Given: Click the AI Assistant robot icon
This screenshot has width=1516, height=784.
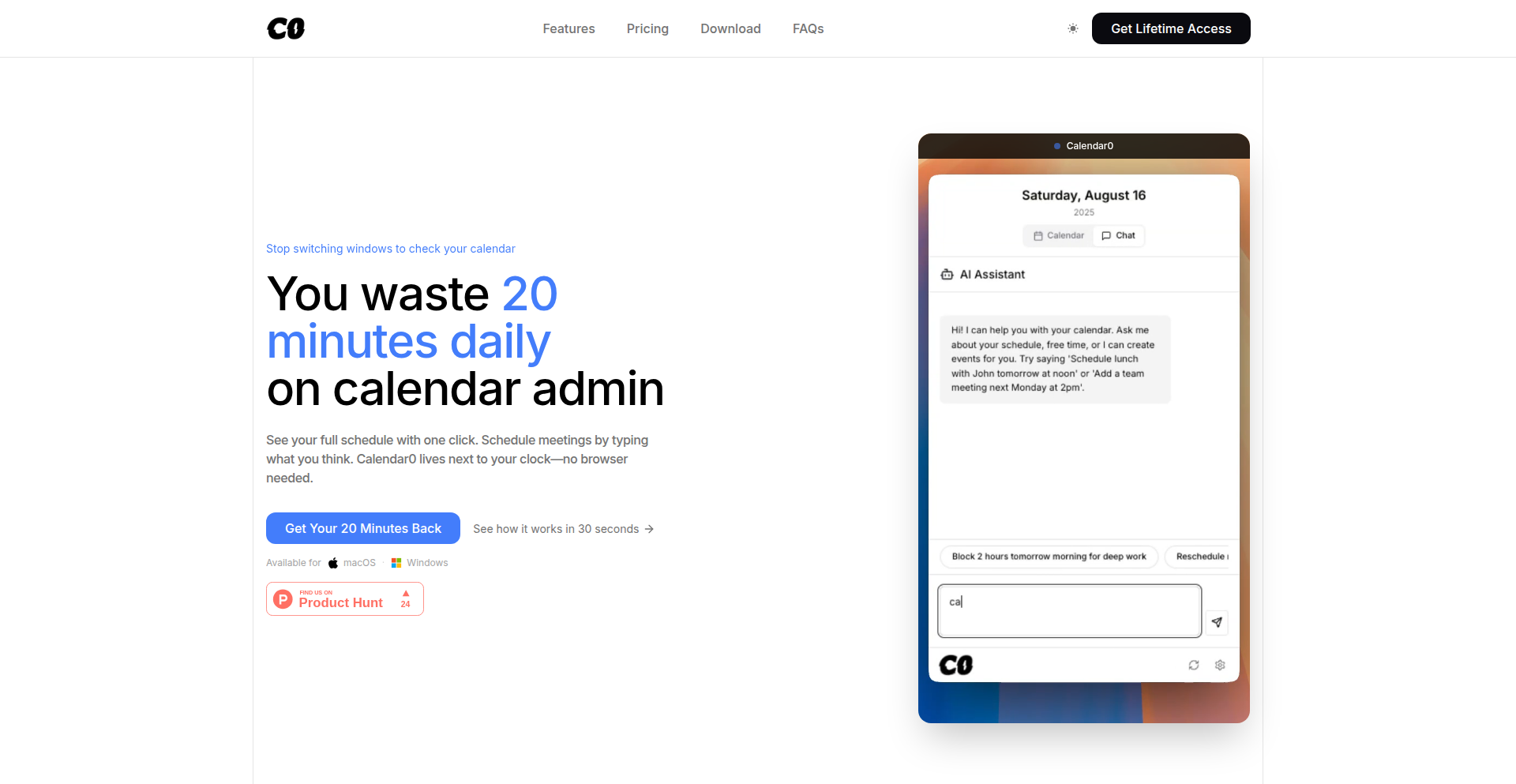Looking at the screenshot, I should [x=947, y=275].
